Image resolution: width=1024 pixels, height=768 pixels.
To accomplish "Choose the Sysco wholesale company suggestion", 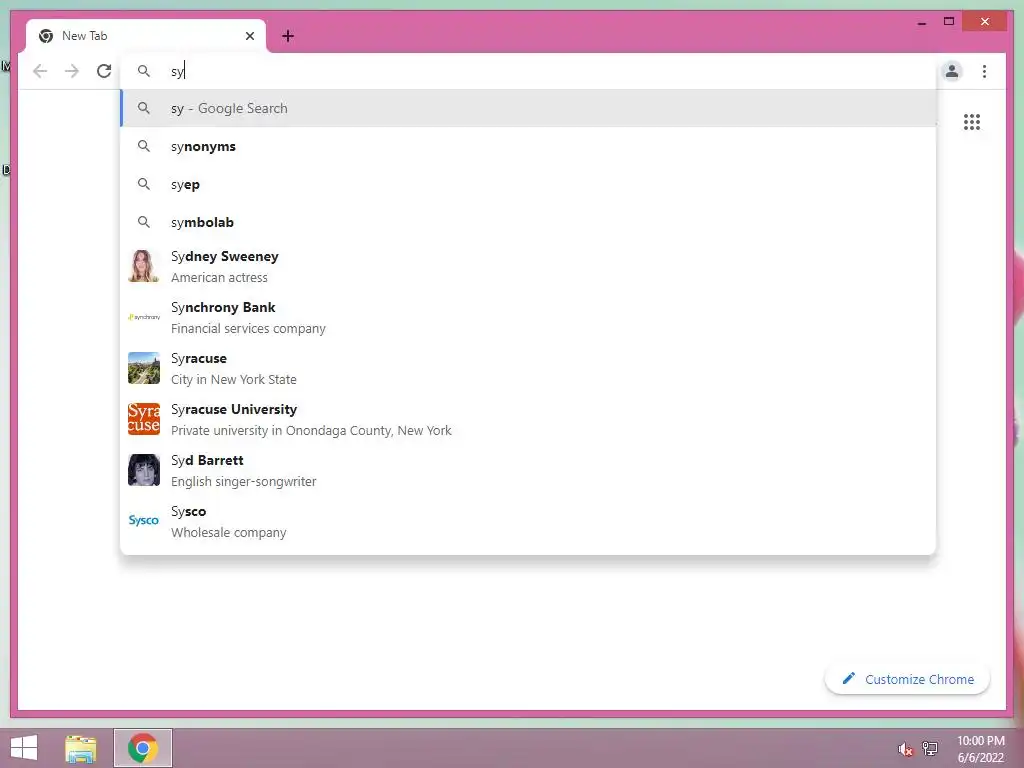I will (x=528, y=521).
